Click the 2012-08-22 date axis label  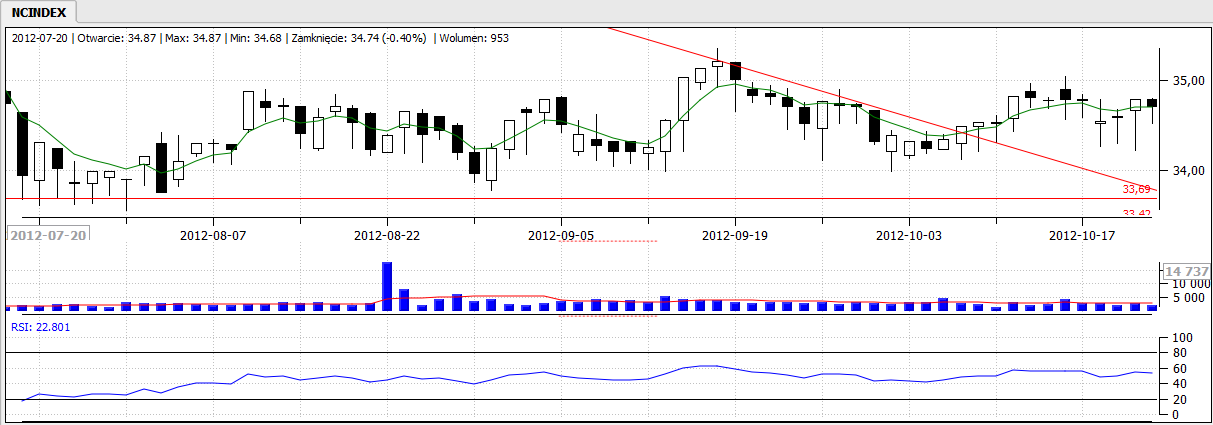coord(387,235)
